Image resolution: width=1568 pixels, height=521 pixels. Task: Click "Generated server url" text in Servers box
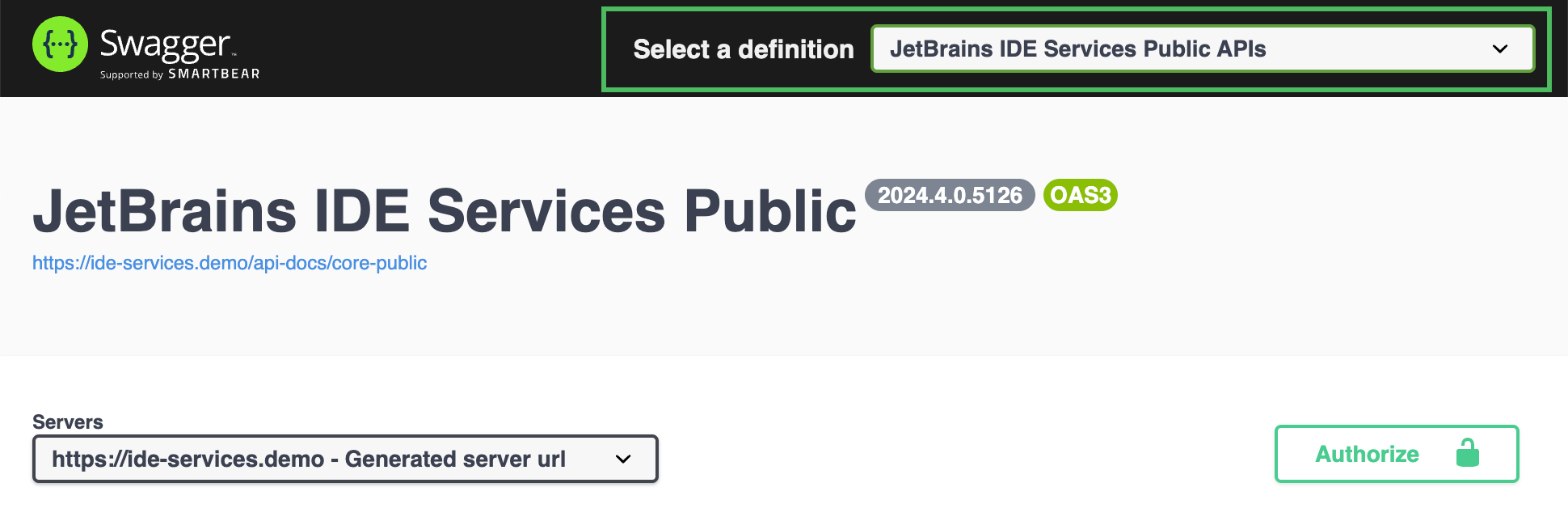(x=455, y=459)
